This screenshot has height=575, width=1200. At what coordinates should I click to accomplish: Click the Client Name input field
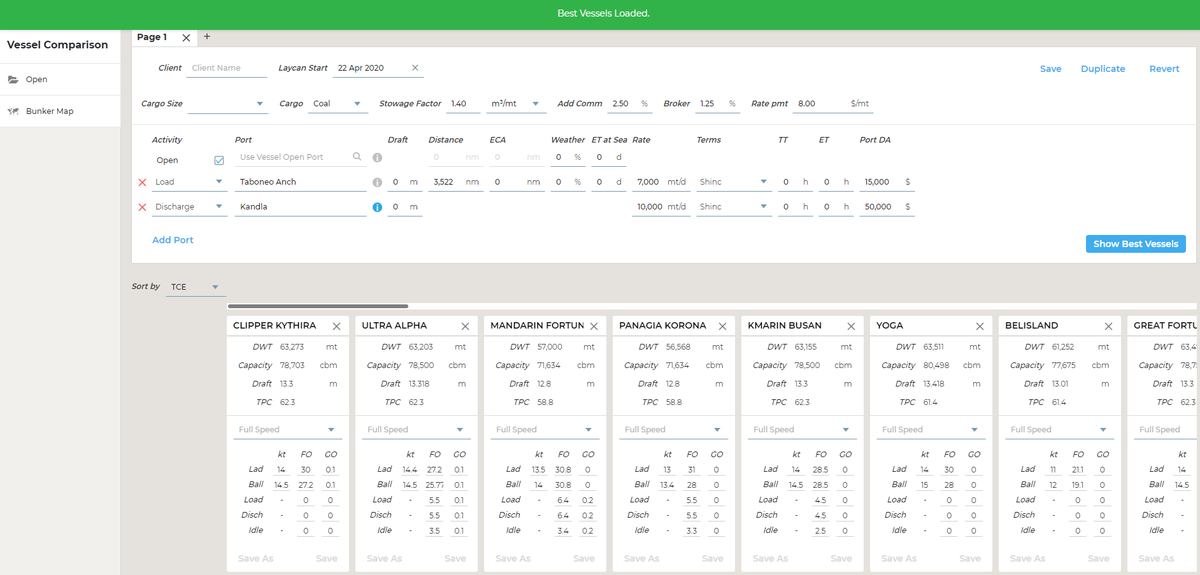coord(227,68)
